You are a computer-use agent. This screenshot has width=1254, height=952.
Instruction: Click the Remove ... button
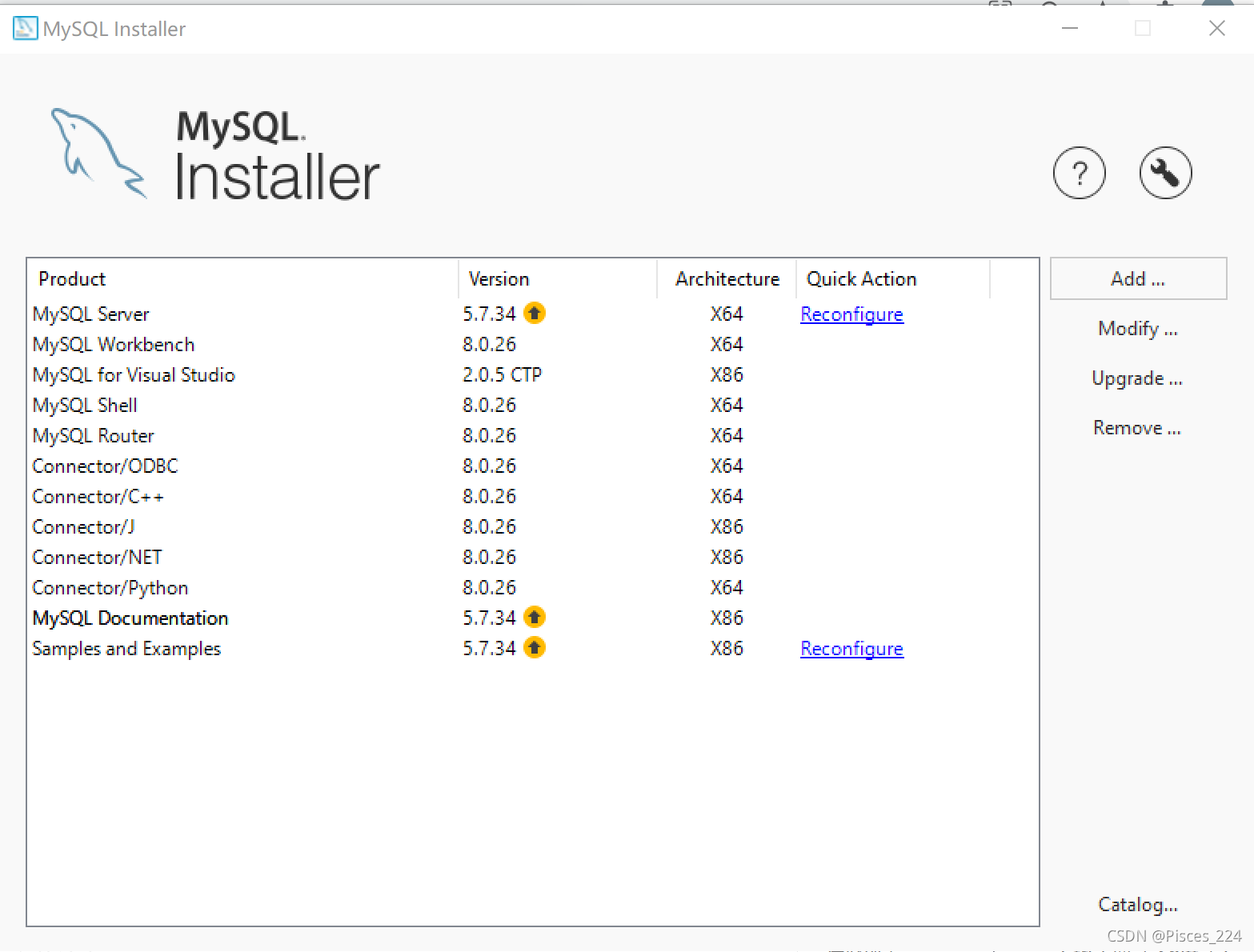click(1137, 428)
